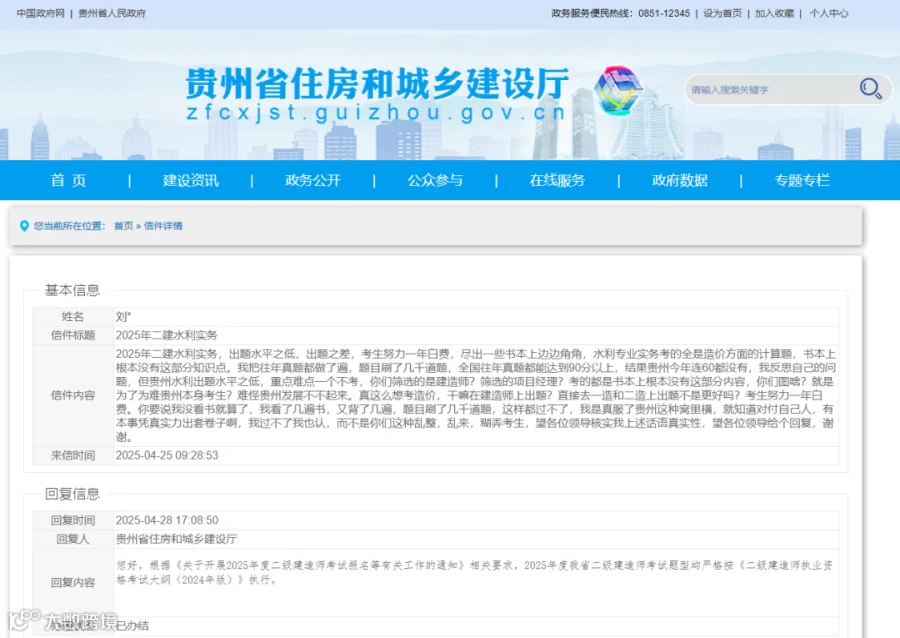Click the 姓名 row label
900x638 pixels.
pos(73,317)
